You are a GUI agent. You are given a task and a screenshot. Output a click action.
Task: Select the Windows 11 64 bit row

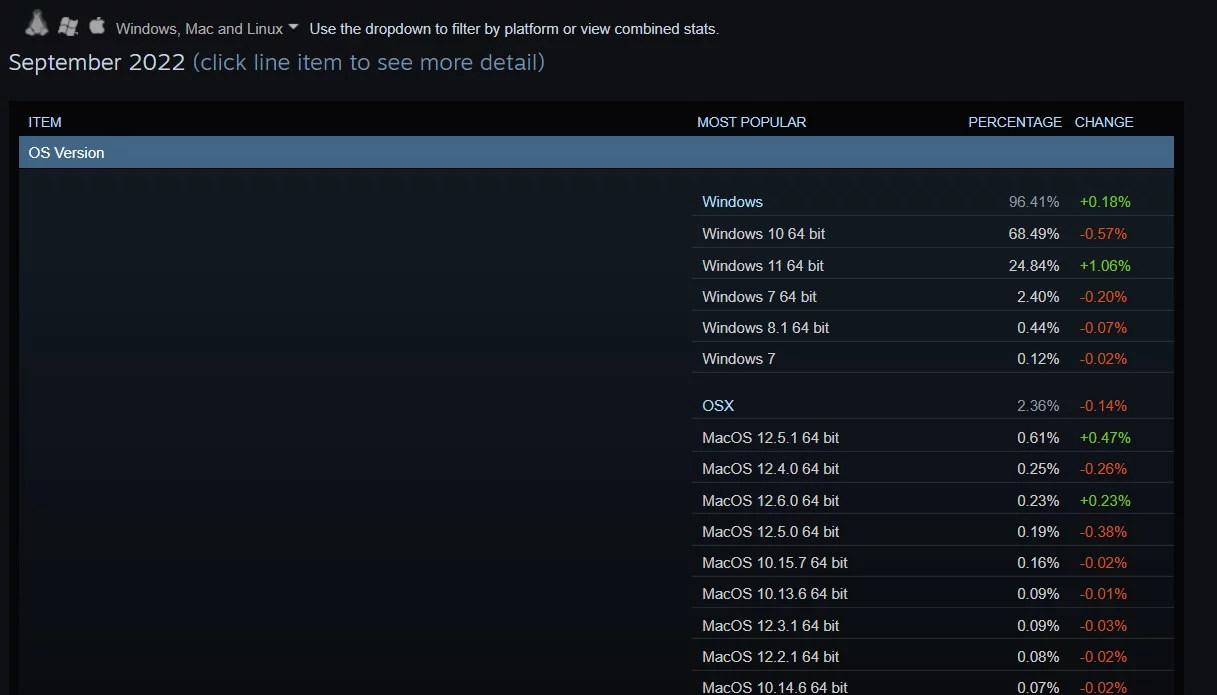pyautogui.click(x=763, y=266)
